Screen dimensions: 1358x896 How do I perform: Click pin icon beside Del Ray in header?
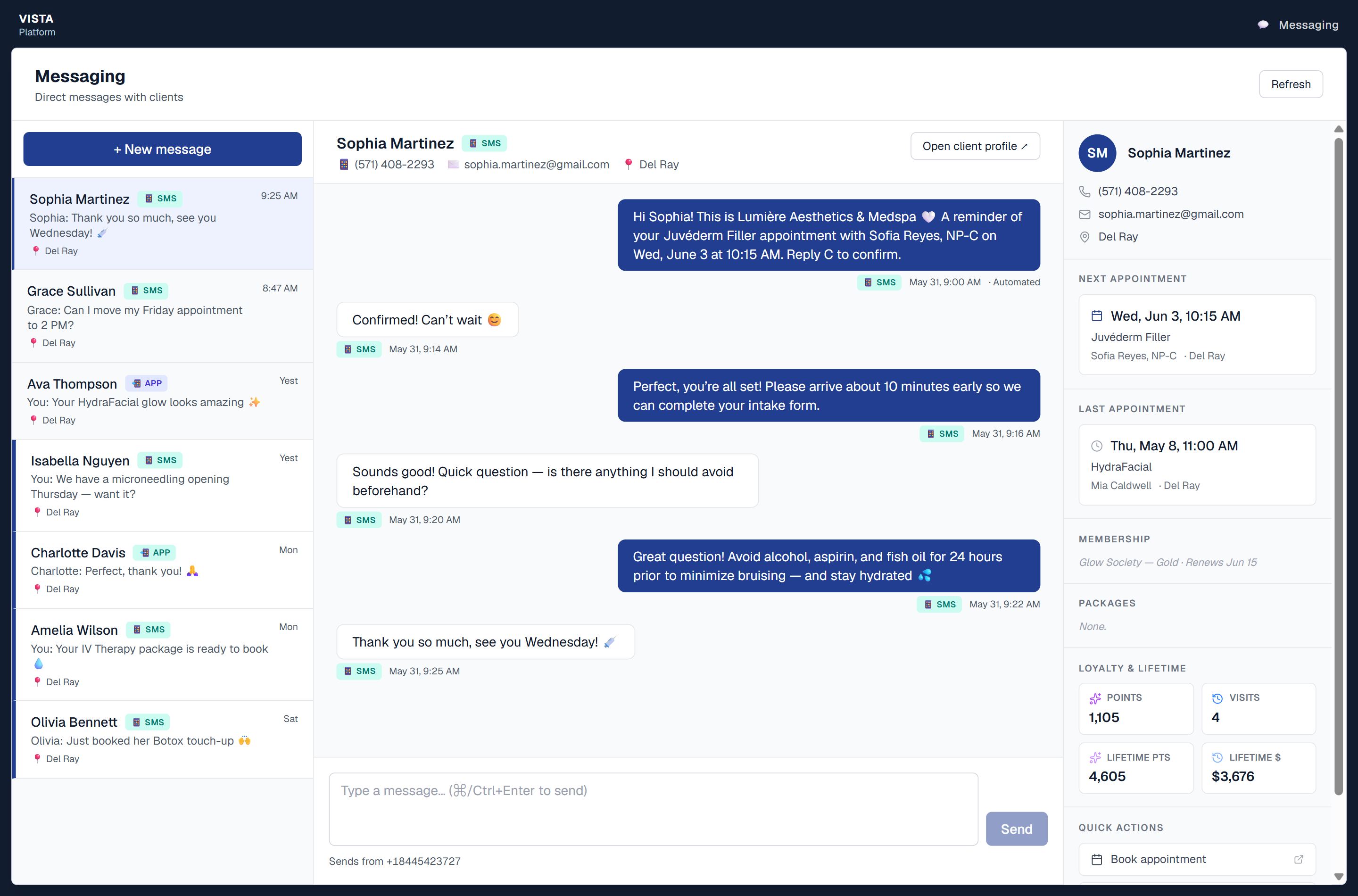628,164
